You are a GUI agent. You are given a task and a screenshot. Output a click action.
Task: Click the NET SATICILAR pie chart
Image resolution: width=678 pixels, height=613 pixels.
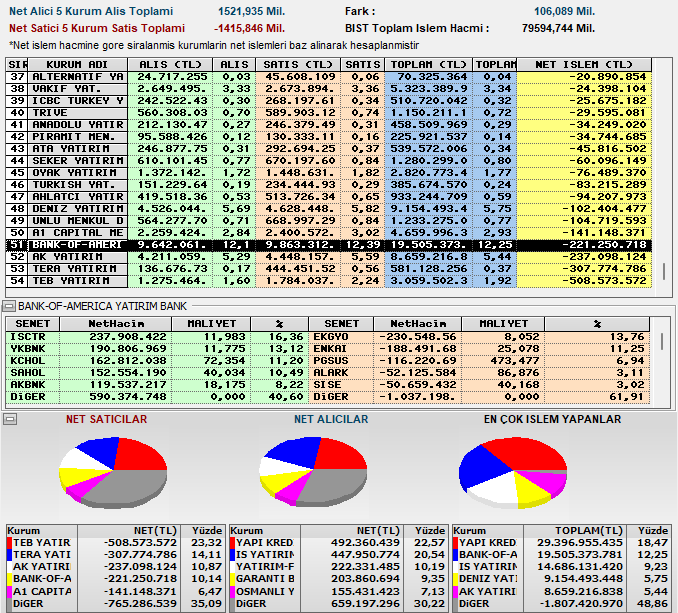pos(113,472)
